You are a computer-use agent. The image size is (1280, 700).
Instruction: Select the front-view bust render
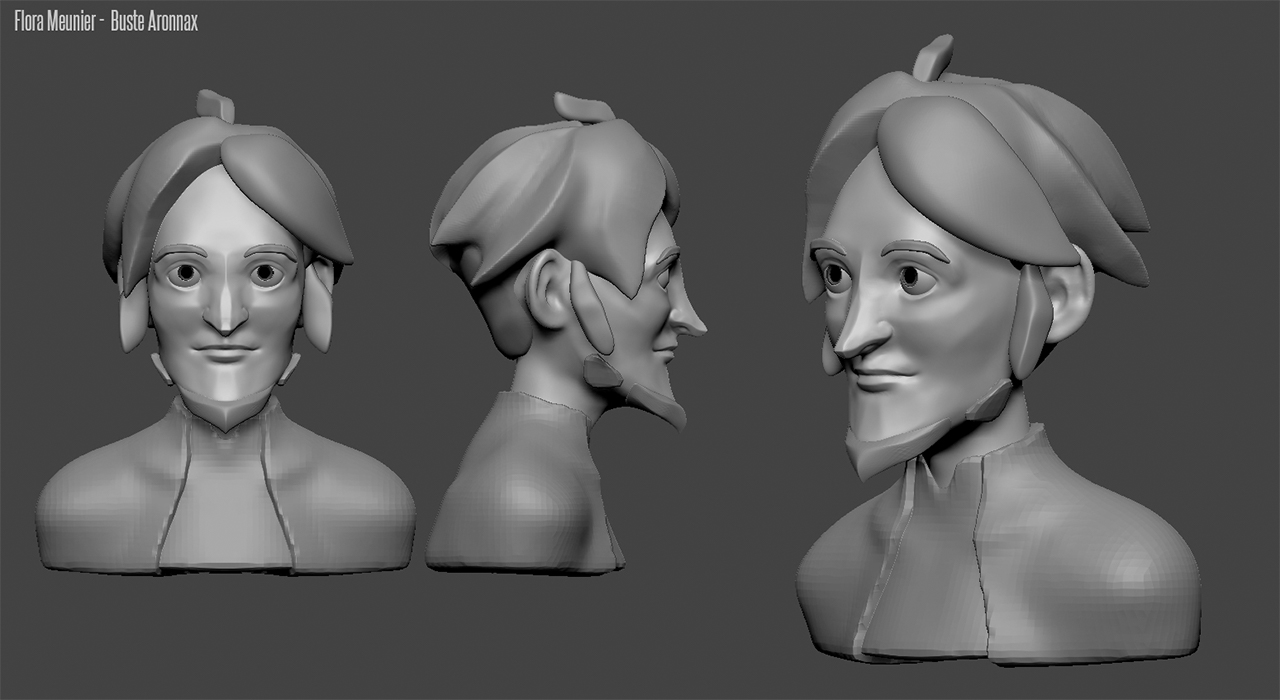coord(226,332)
